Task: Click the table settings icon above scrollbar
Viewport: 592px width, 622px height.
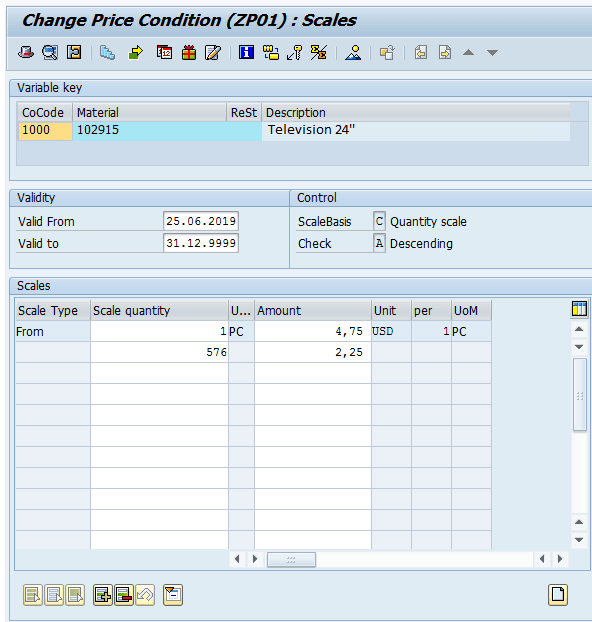Action: 579,309
